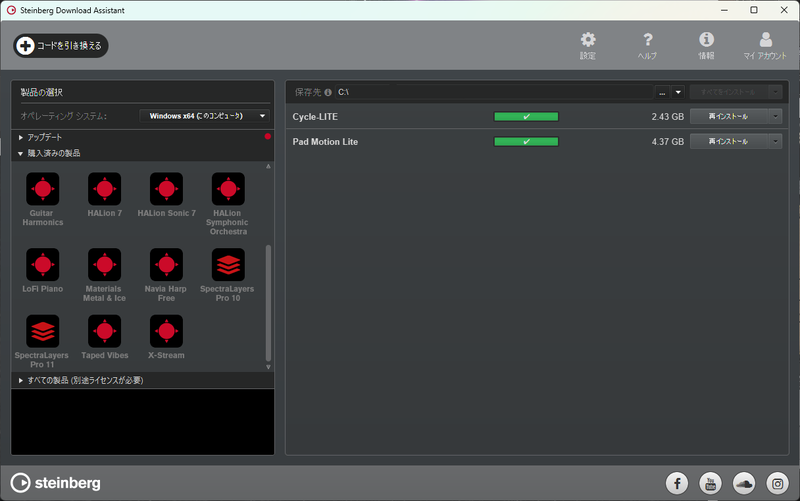Screen dimensions: 800x501
Task: Select the Guitar Harmonics product icon
Action: 43,189
